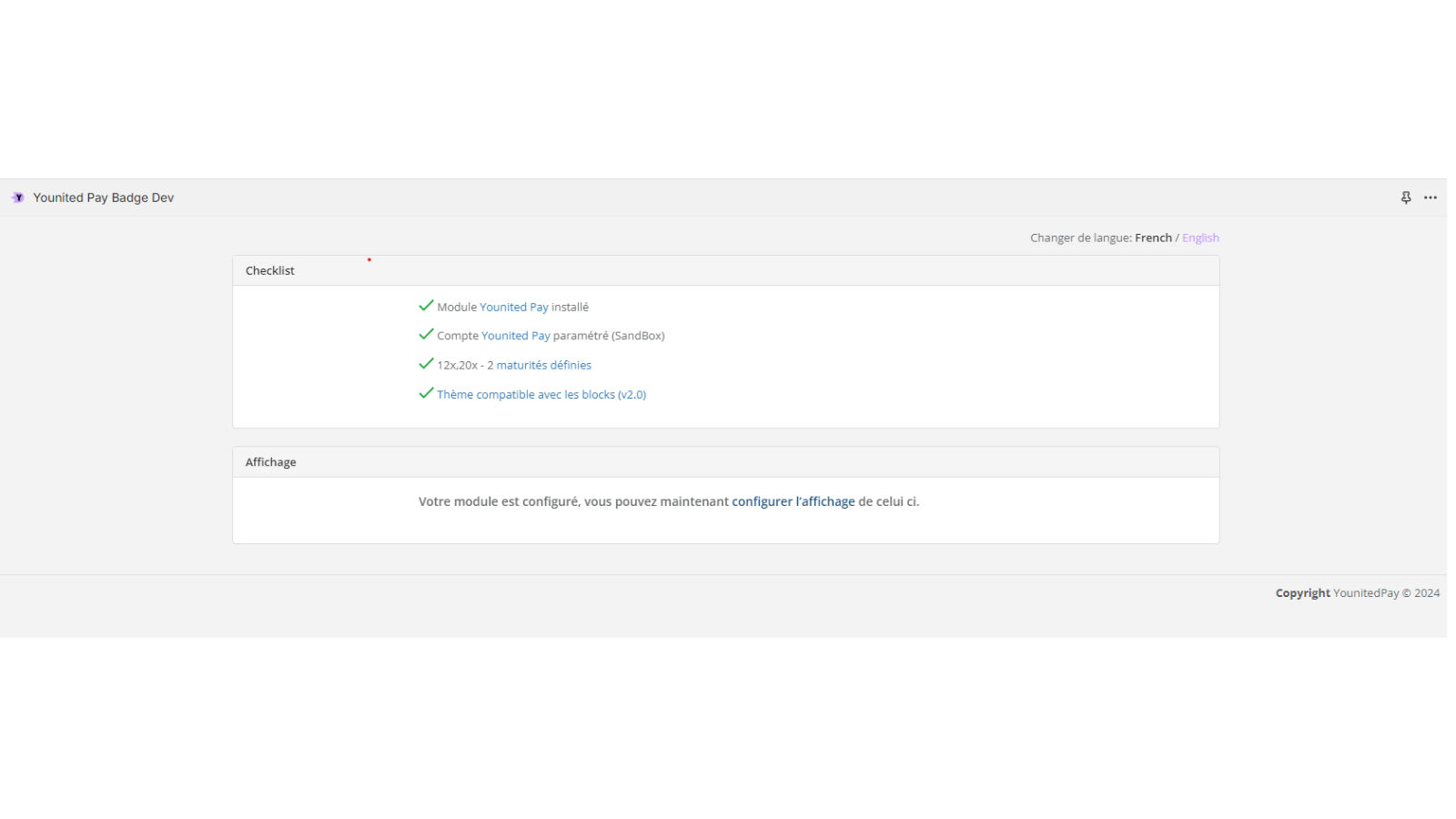This screenshot has width=1456, height=819.
Task: Click the checkmark beside 12x,20x maturités
Action: click(x=426, y=364)
